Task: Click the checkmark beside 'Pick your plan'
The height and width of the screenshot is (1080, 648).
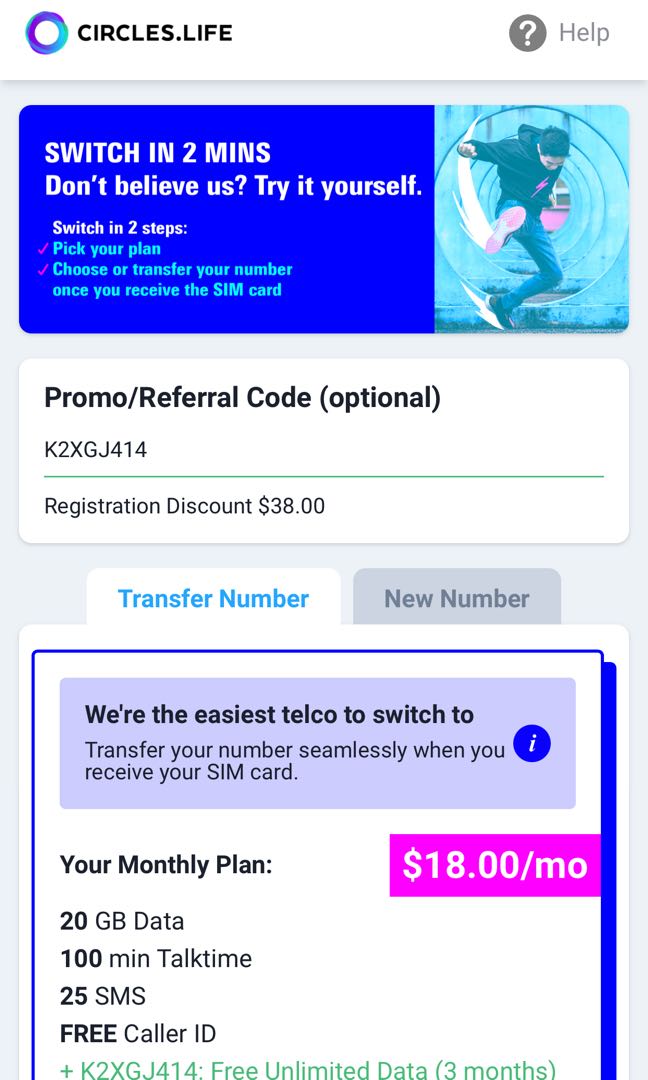Action: pos(42,248)
